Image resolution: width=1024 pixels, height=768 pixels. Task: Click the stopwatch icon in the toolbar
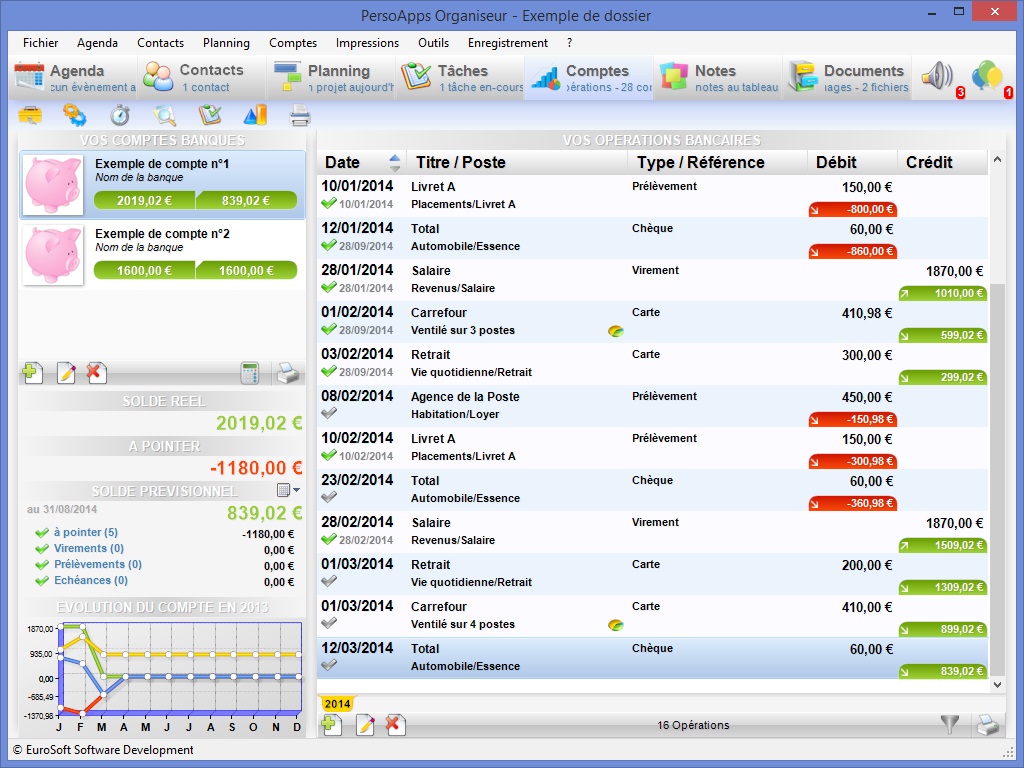click(x=120, y=115)
